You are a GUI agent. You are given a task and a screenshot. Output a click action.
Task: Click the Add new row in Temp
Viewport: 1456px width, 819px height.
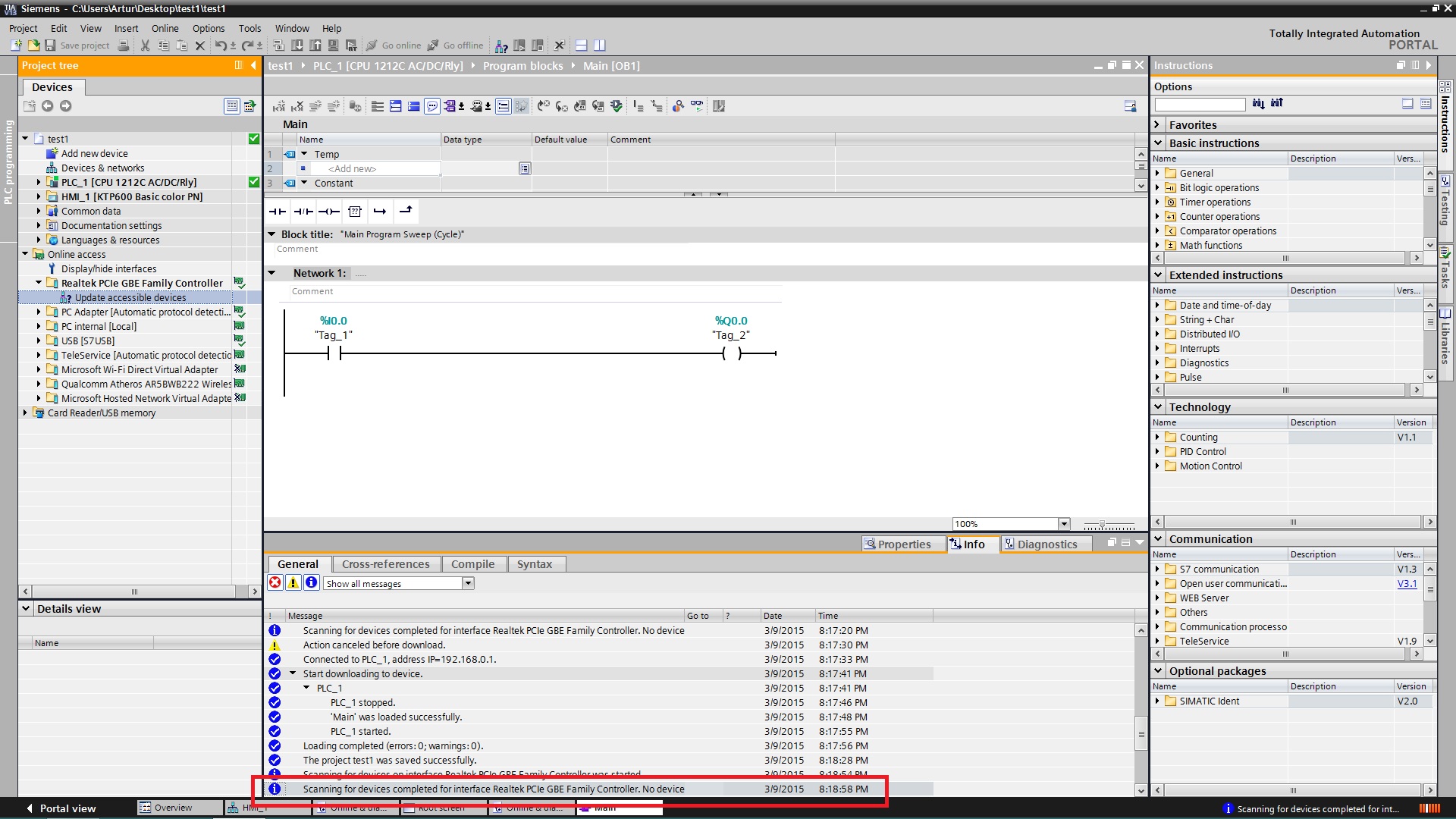[352, 168]
